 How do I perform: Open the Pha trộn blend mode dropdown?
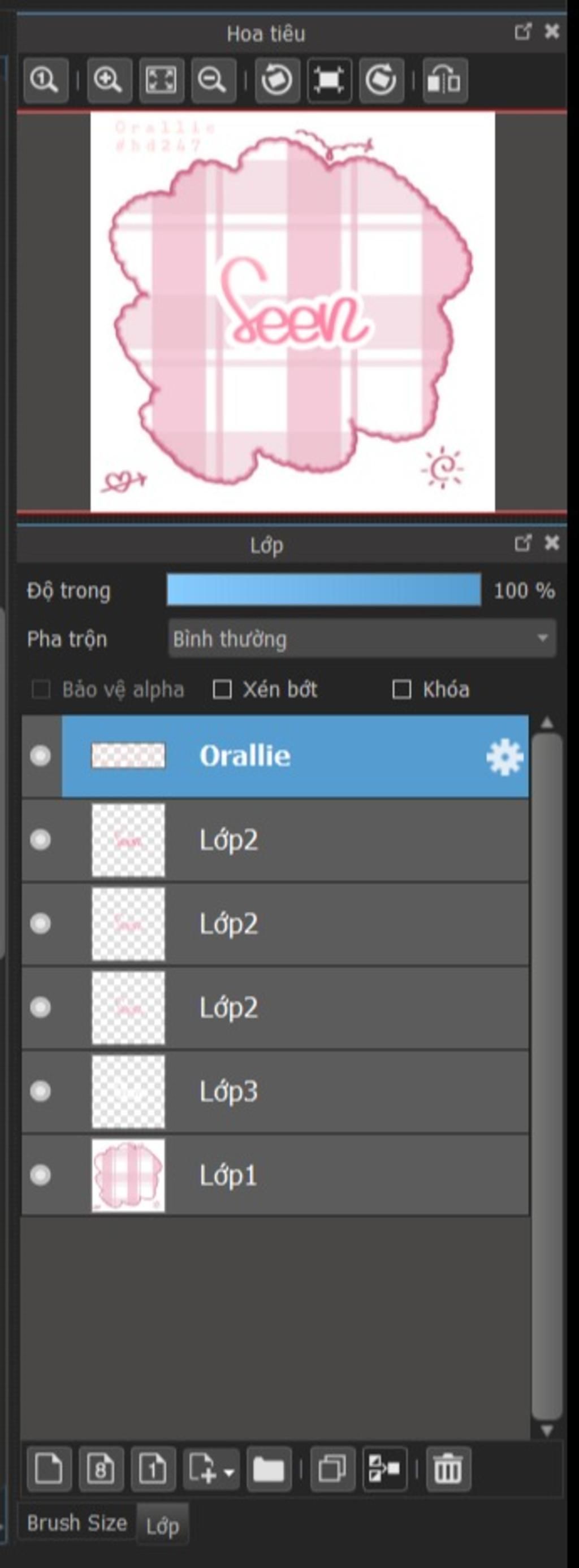tap(362, 639)
